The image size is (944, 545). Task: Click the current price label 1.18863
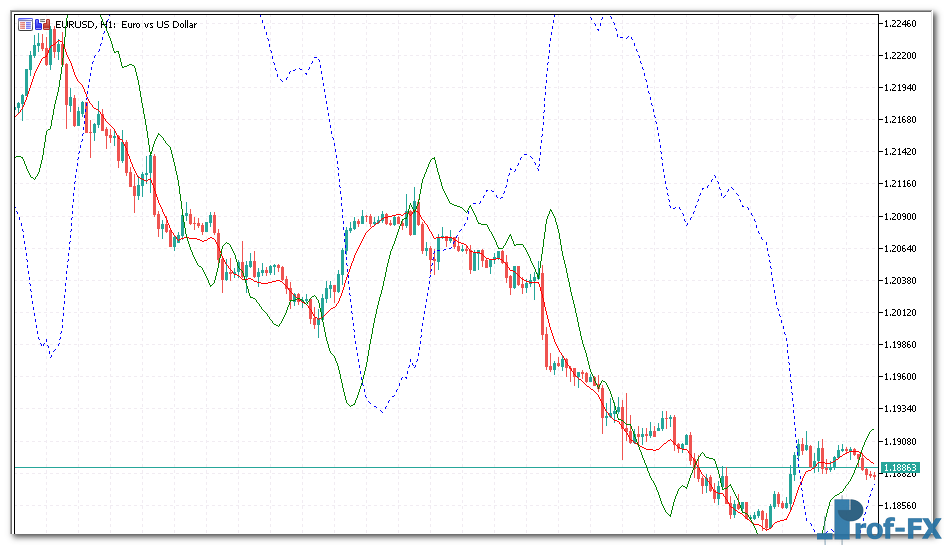coord(901,467)
